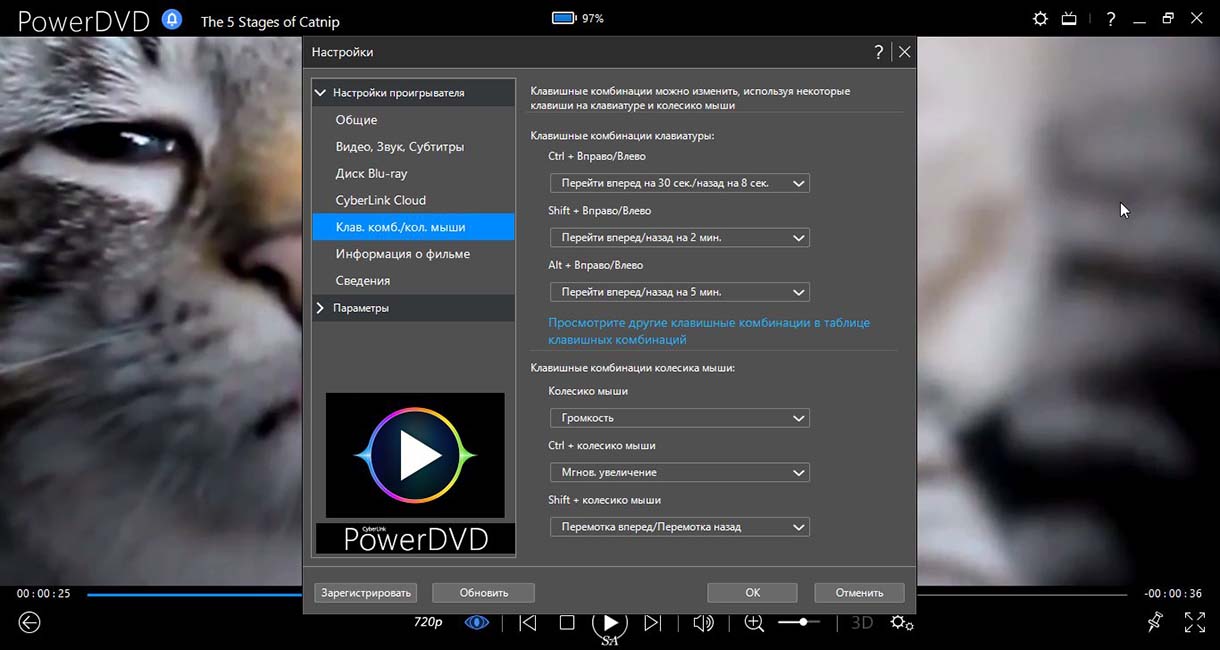Click the OK button
This screenshot has height=650, width=1220.
[x=752, y=593]
